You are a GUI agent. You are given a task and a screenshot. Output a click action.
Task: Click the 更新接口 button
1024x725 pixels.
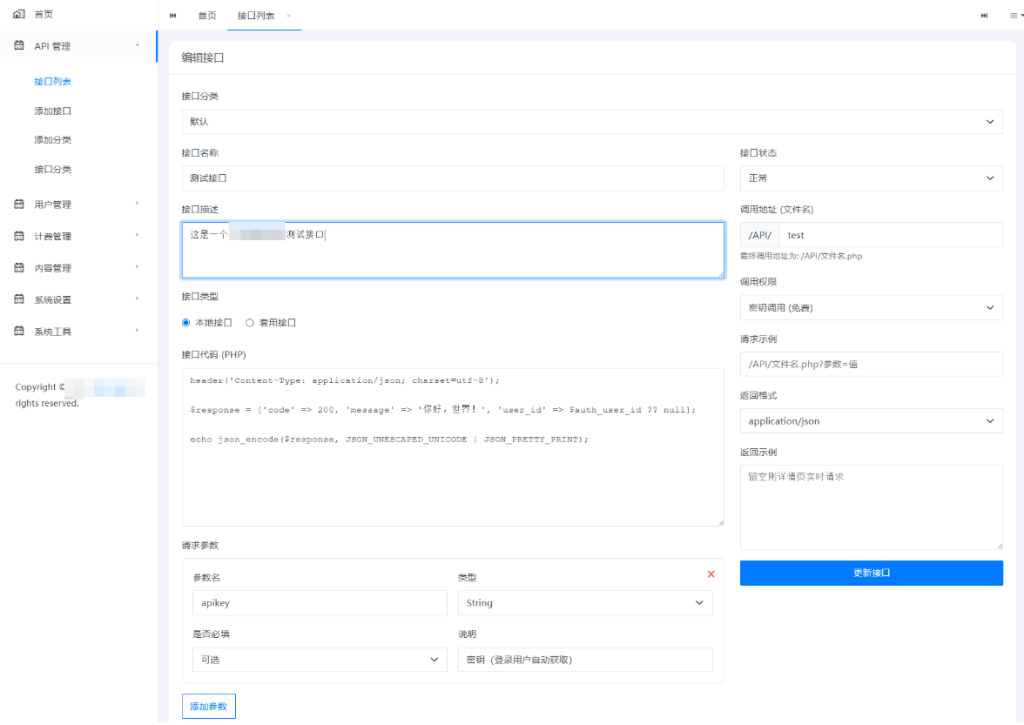[x=870, y=573]
